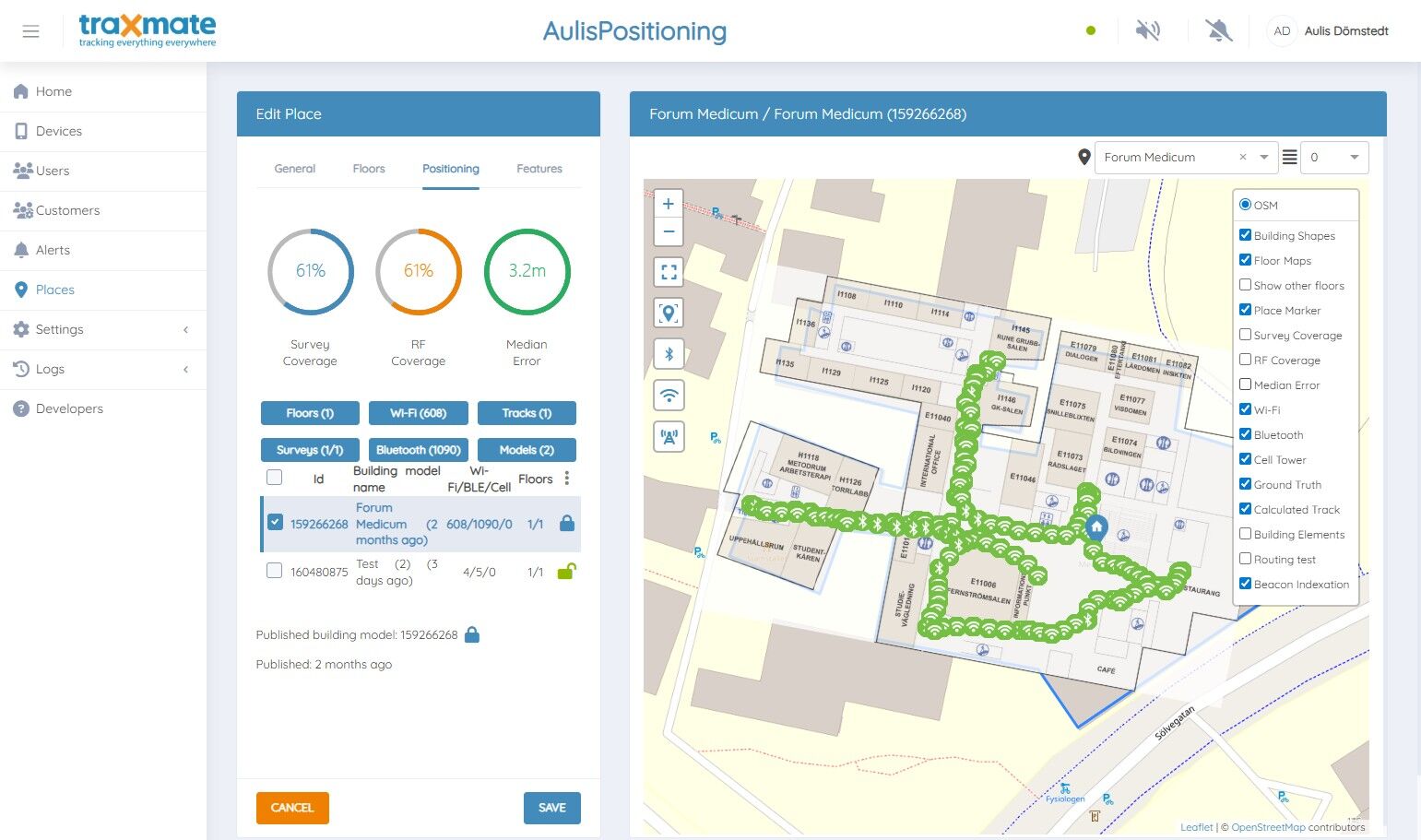Uncheck building model 159266268 row
The height and width of the screenshot is (840, 1421).
pyautogui.click(x=275, y=522)
